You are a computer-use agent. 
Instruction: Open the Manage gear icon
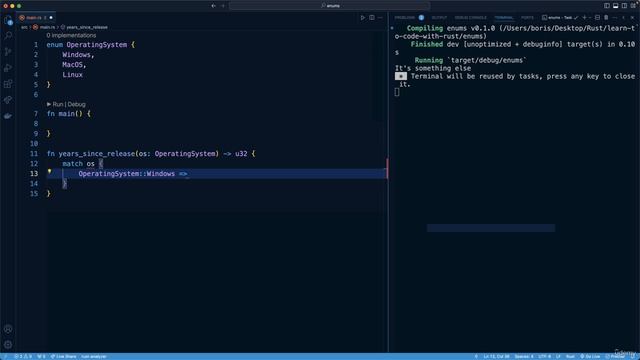[8, 345]
